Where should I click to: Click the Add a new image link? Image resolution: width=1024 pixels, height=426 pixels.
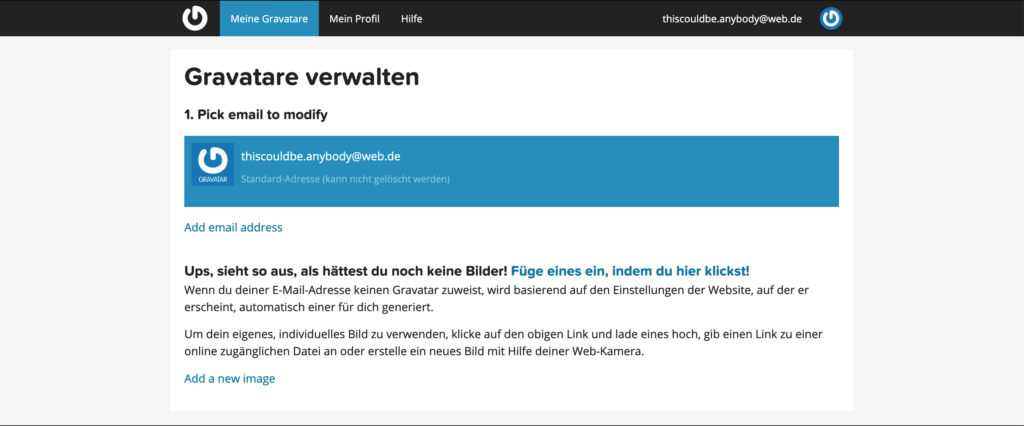229,378
